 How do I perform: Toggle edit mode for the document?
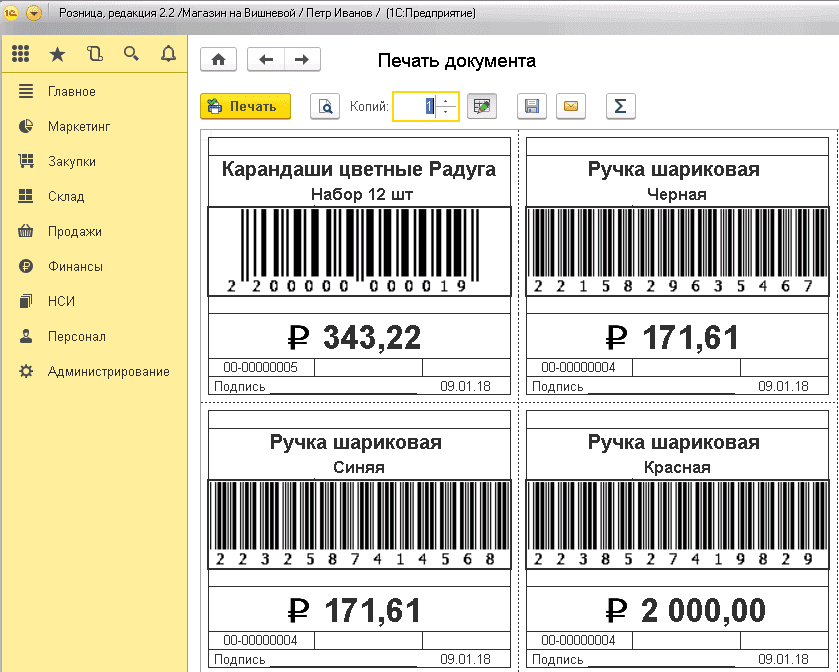[482, 107]
